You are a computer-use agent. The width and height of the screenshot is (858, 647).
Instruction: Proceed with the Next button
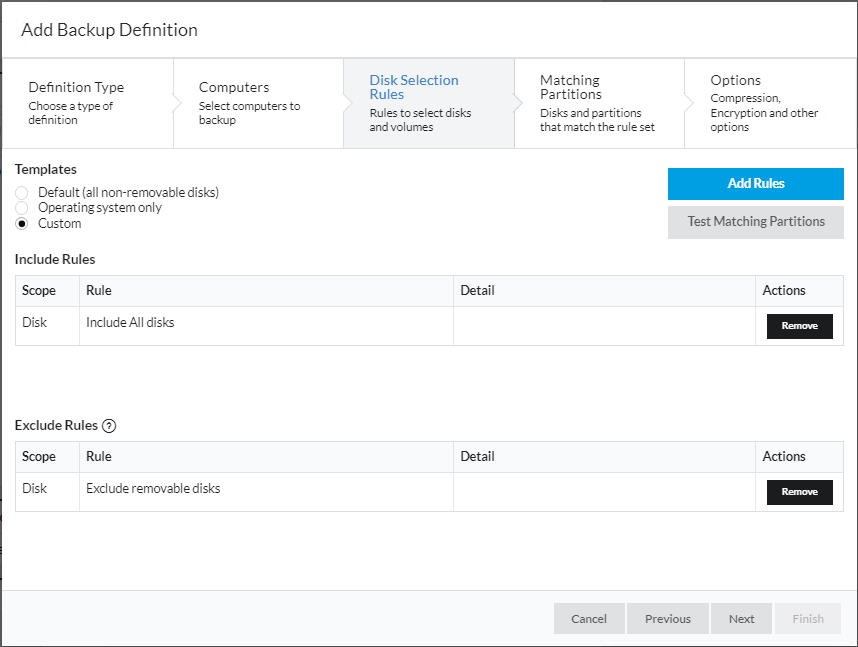tap(741, 619)
